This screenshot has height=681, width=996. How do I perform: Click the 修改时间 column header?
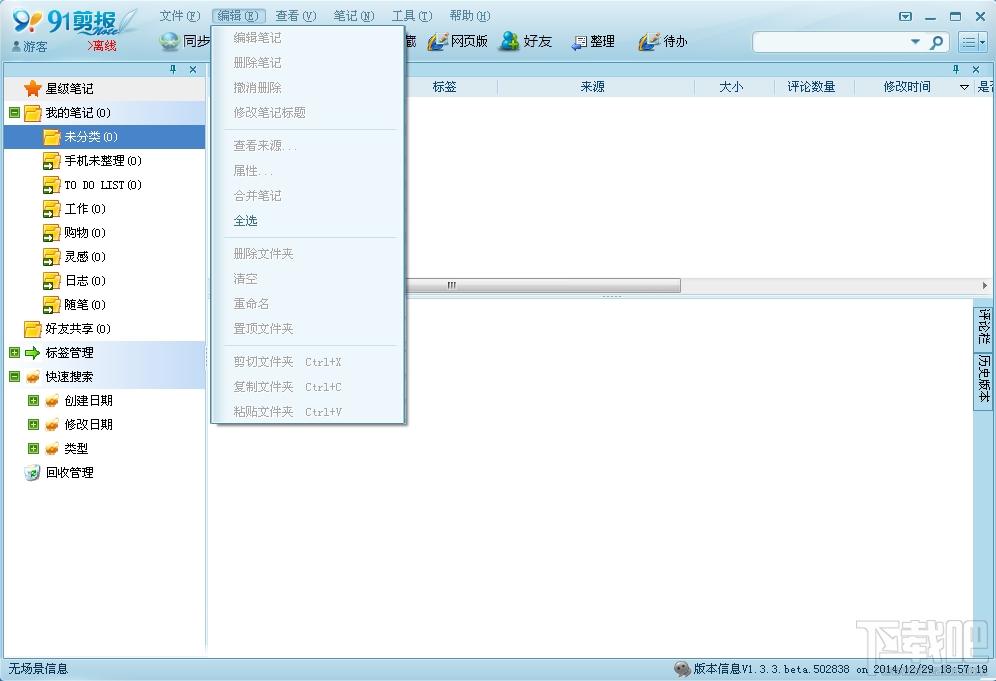pyautogui.click(x=906, y=87)
